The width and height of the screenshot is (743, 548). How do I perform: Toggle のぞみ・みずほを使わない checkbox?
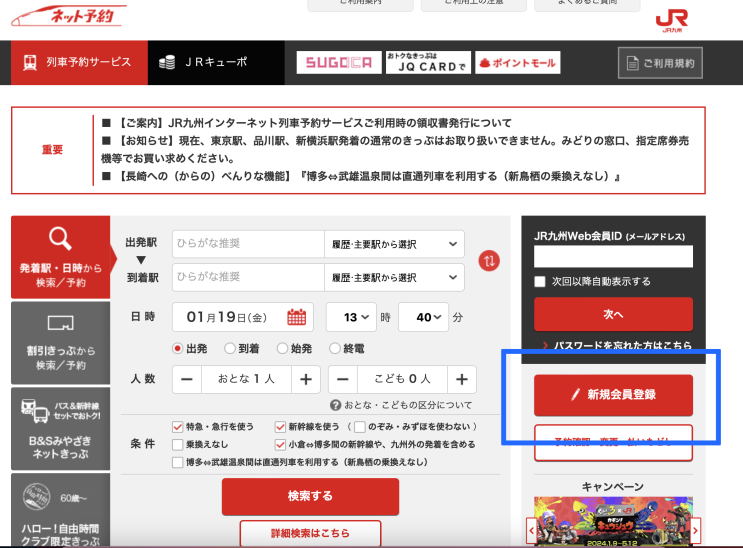pos(360,427)
